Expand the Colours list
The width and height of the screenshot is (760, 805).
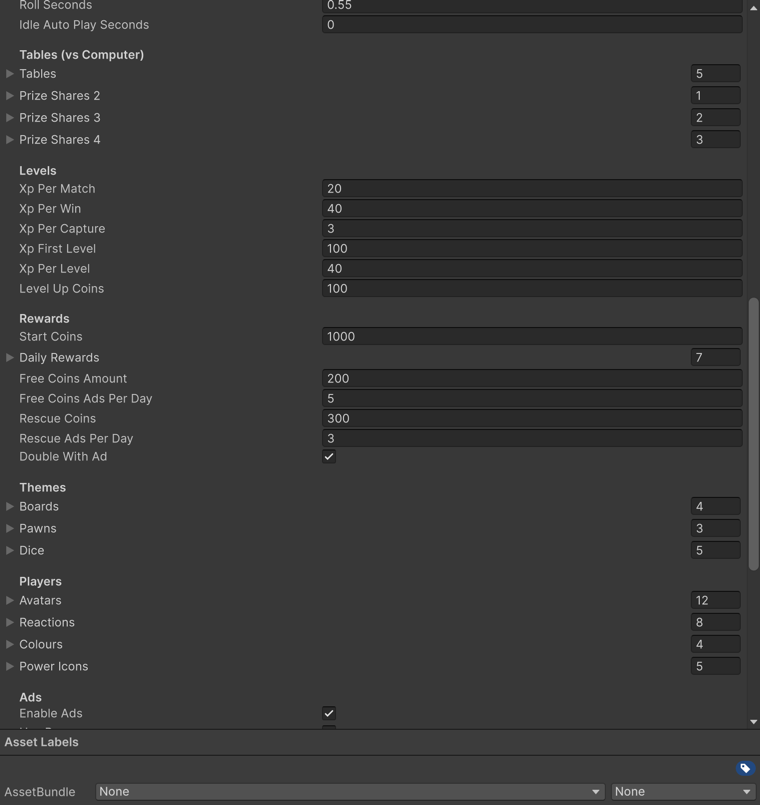(9, 644)
